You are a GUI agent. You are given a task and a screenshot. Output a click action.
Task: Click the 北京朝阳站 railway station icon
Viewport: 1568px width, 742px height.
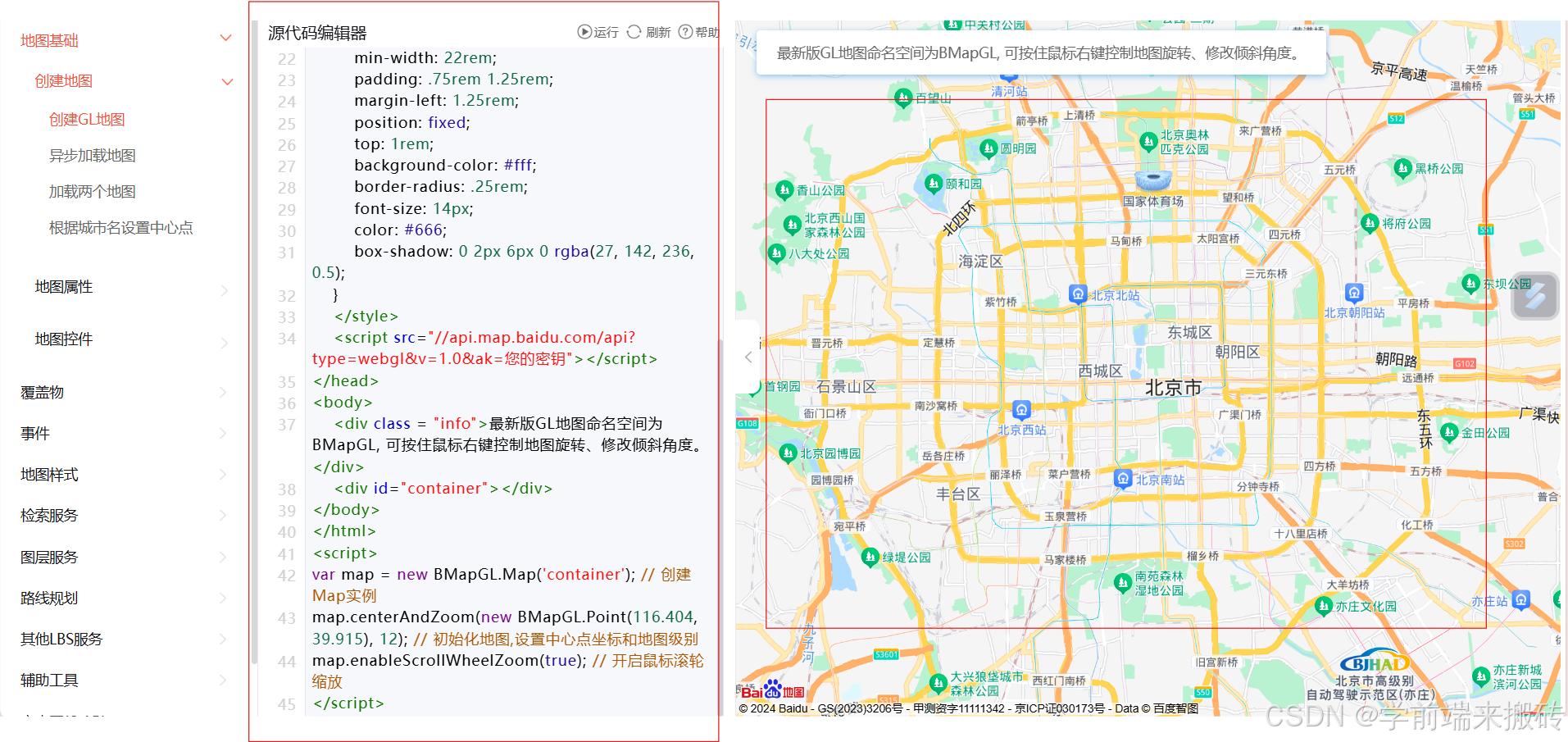point(1354,293)
